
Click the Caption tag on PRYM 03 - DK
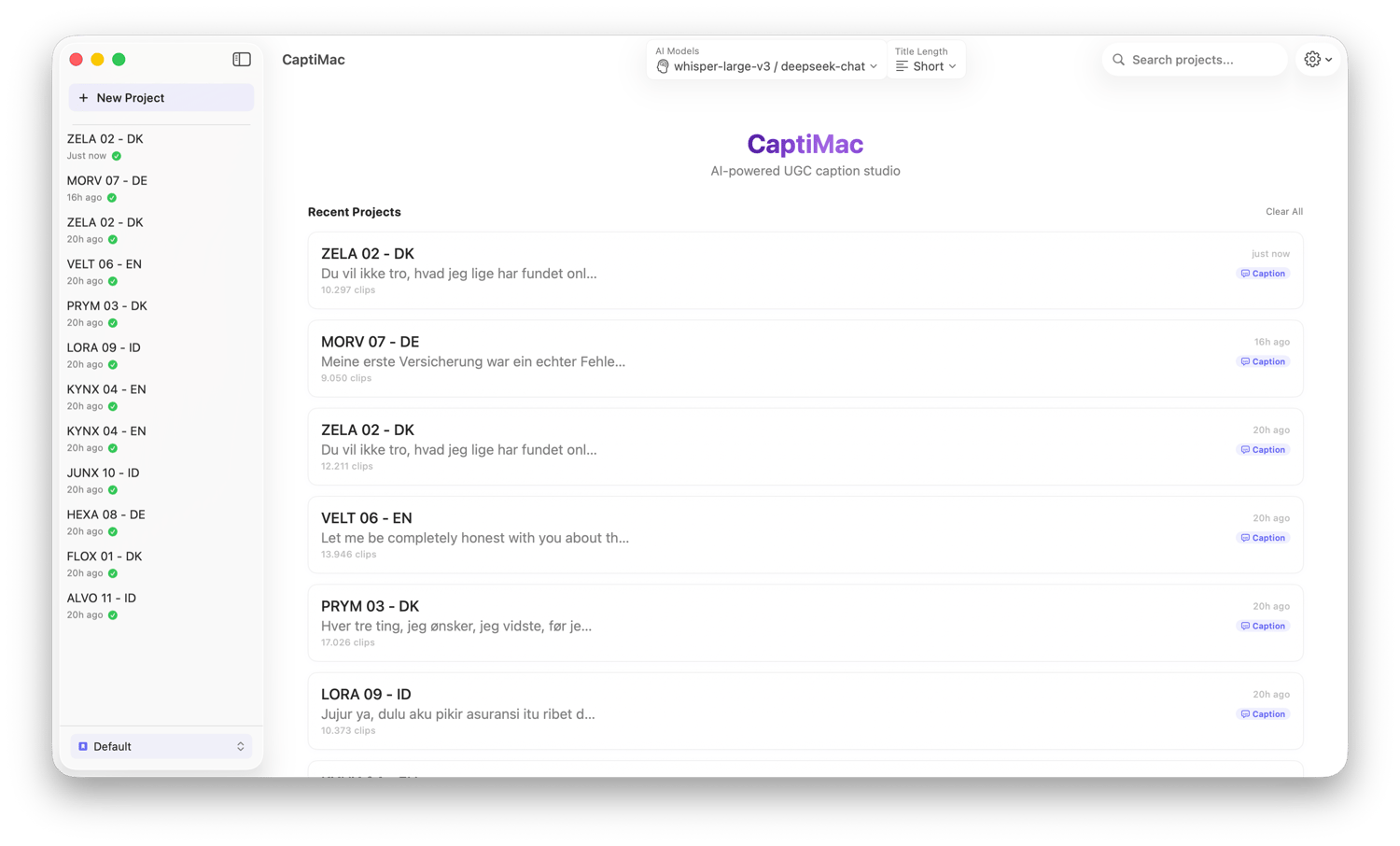[x=1263, y=626]
